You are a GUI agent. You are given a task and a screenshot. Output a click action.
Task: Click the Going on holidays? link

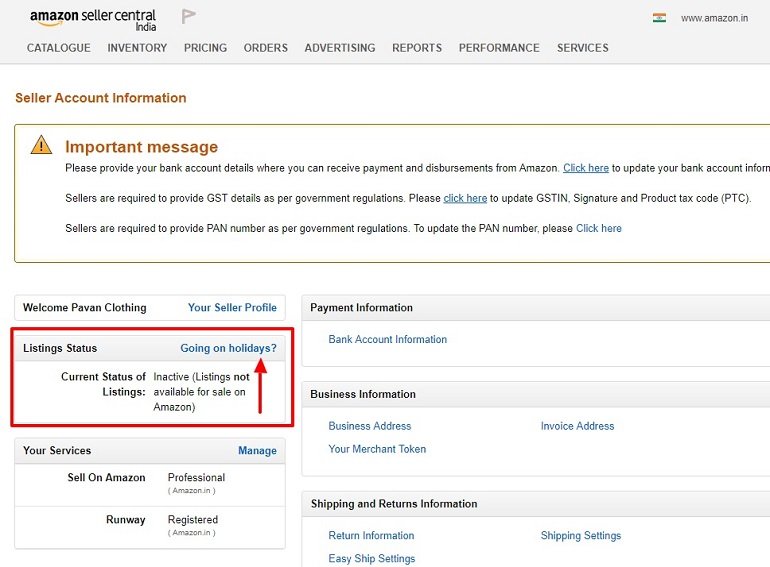click(x=228, y=348)
